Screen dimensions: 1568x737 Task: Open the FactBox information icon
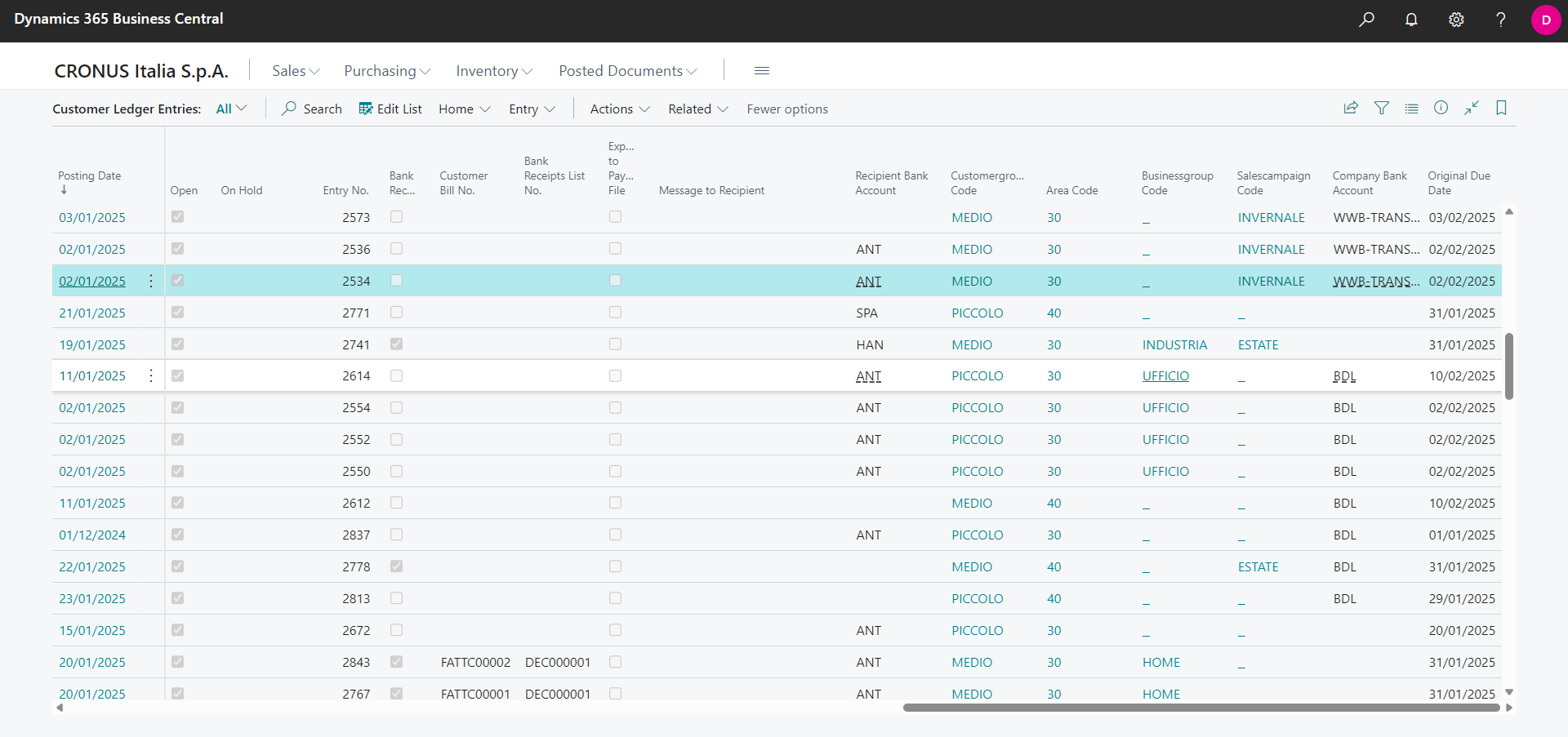pyautogui.click(x=1441, y=108)
